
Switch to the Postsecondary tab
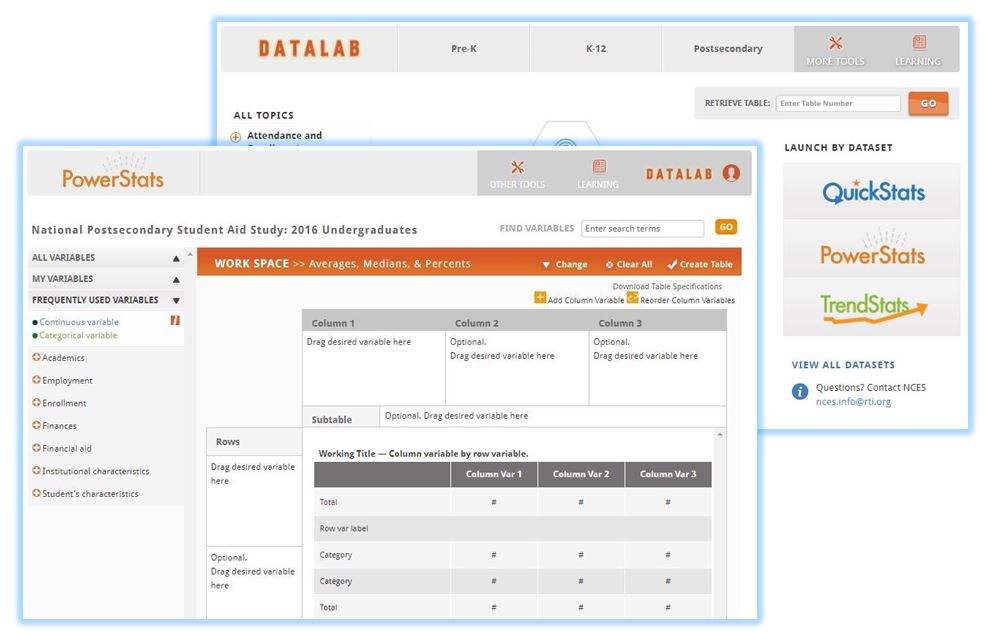click(727, 47)
